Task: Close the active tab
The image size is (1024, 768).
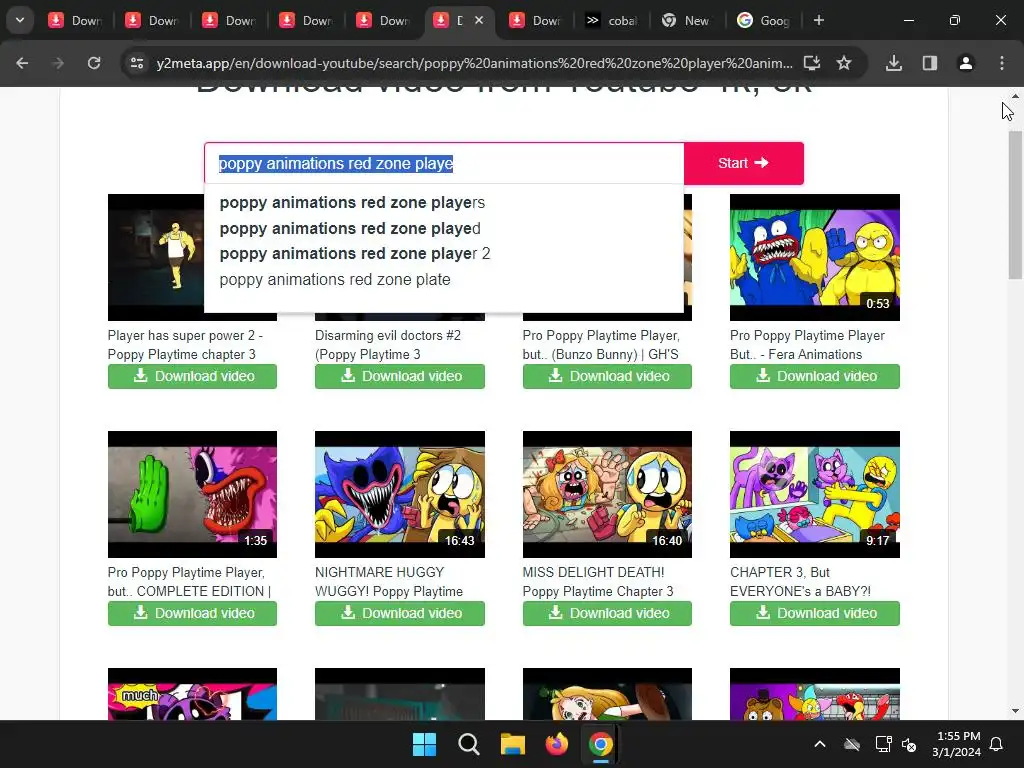Action: tap(479, 20)
